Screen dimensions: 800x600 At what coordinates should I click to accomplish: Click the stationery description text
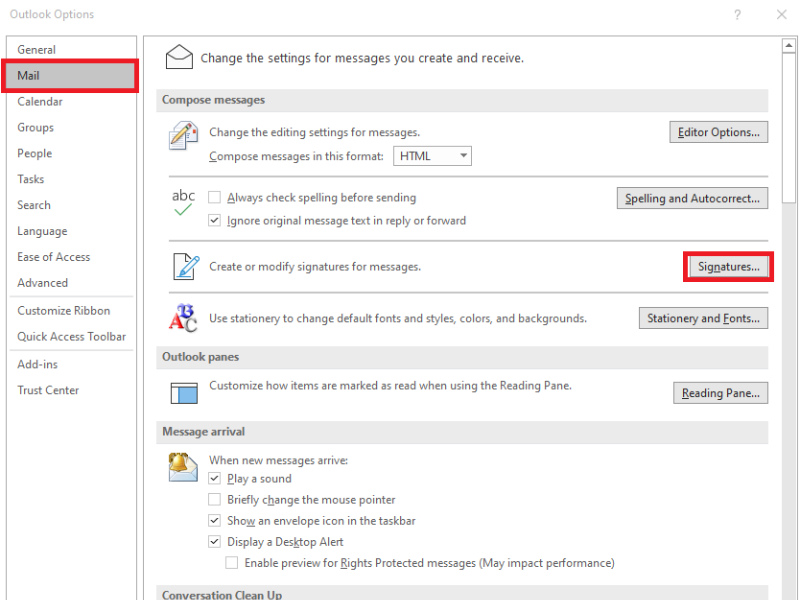(398, 318)
